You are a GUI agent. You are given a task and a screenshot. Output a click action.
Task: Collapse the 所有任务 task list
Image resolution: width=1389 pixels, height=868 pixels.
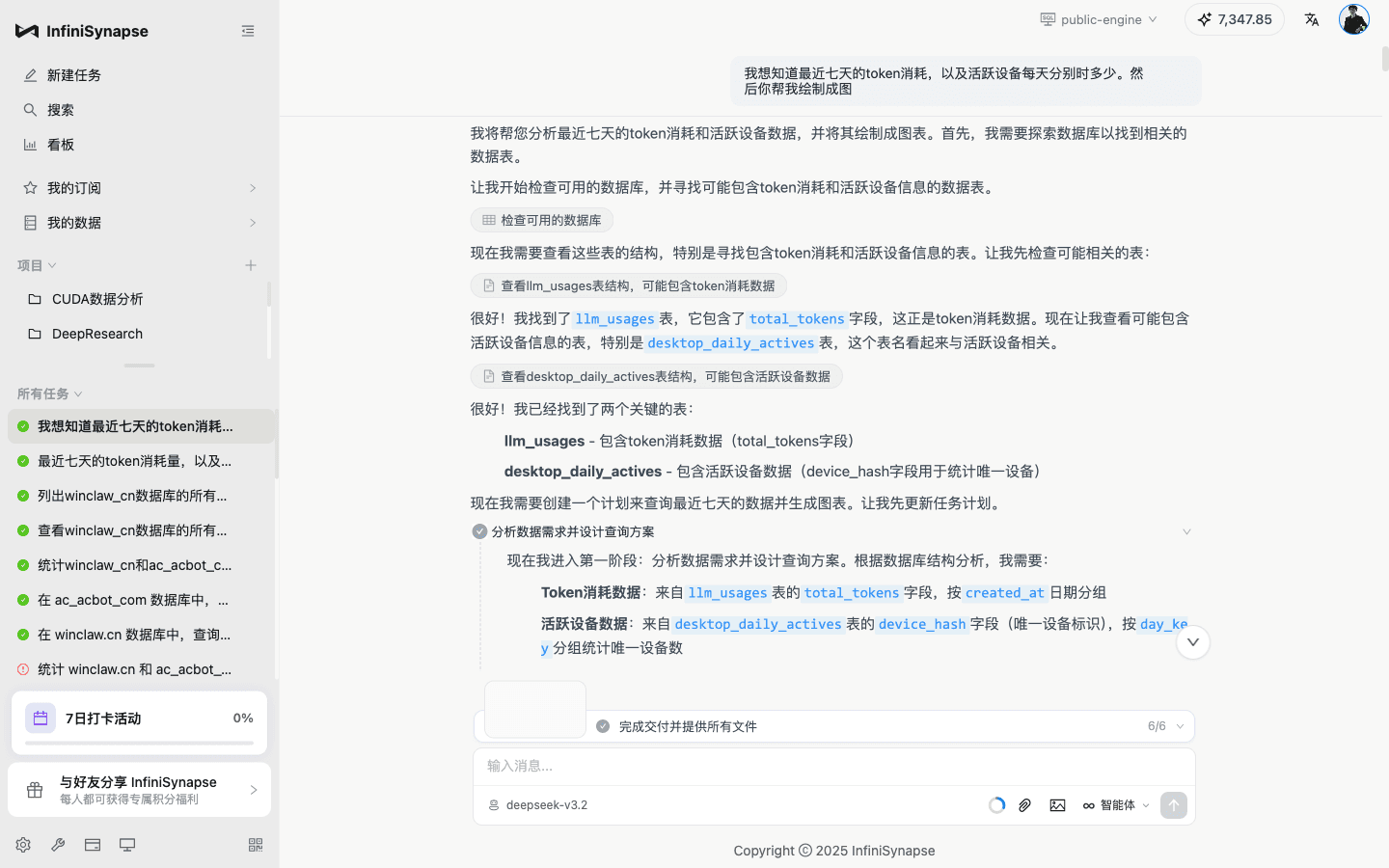point(49,393)
